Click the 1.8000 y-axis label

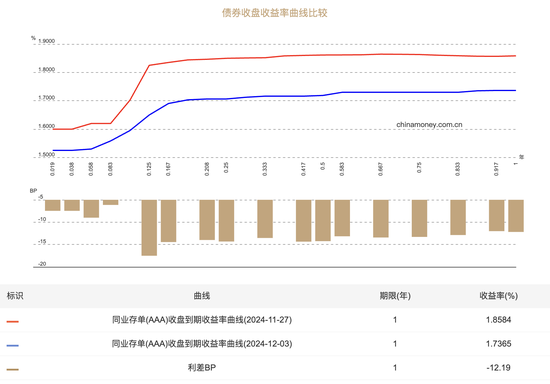pos(47,69)
